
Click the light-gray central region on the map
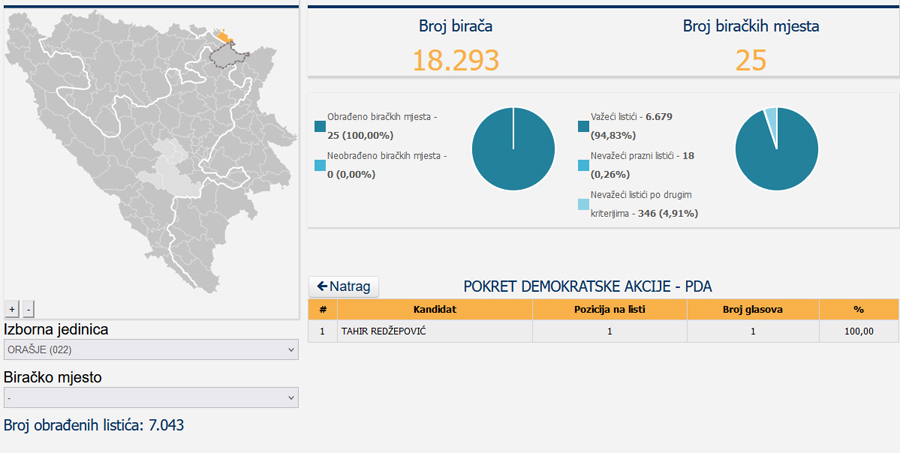(x=170, y=169)
